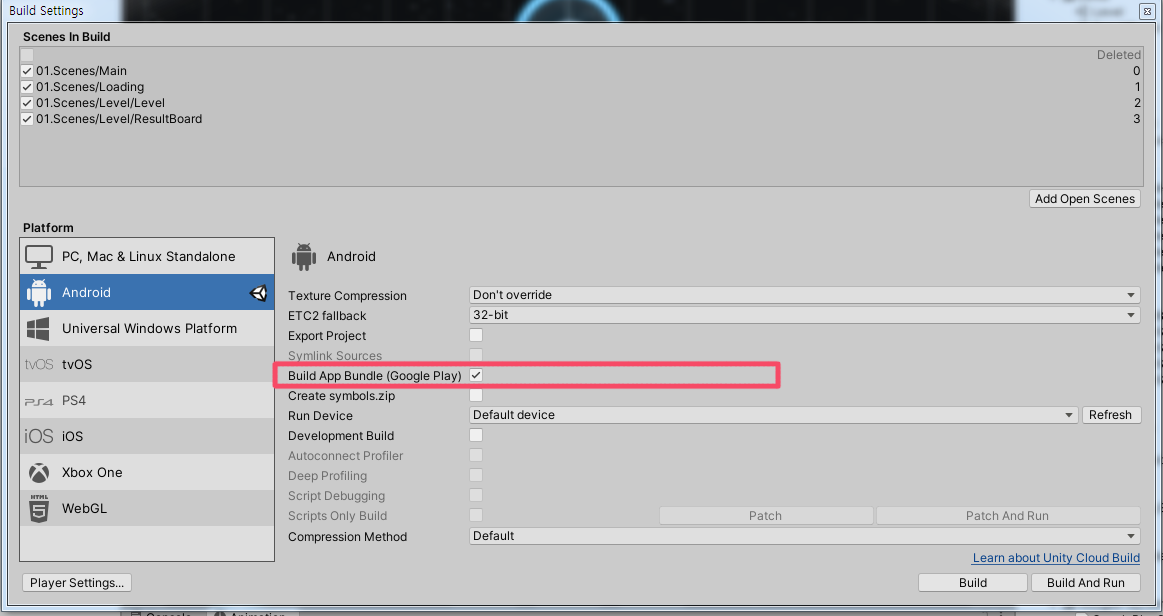1163x616 pixels.
Task: Uncheck the 01.Scenes/Level/ResultBoard scene checkbox
Action: (x=27, y=119)
